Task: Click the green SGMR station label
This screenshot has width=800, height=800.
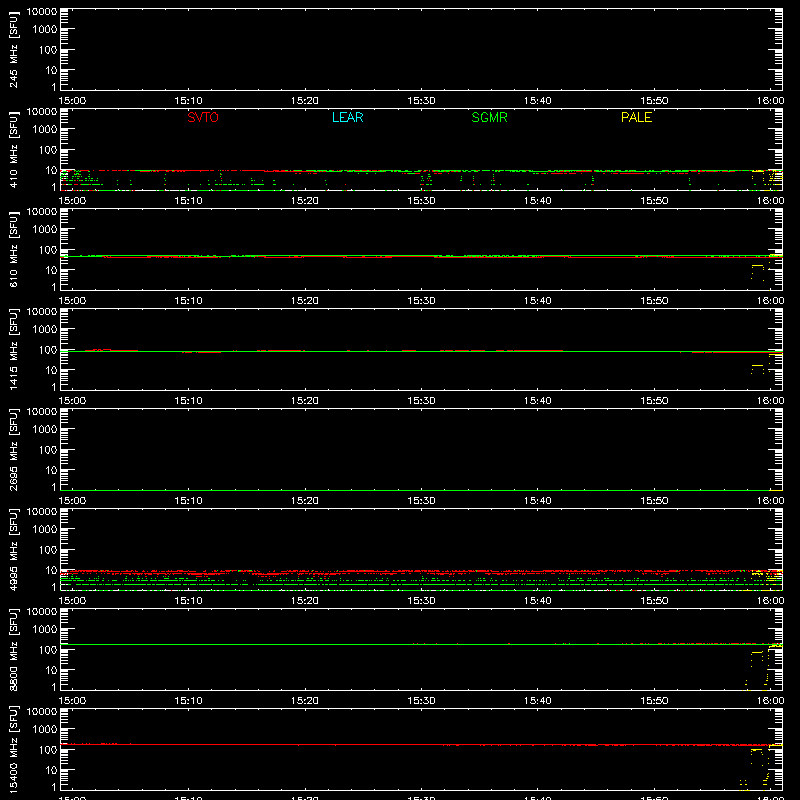Action: (489, 117)
